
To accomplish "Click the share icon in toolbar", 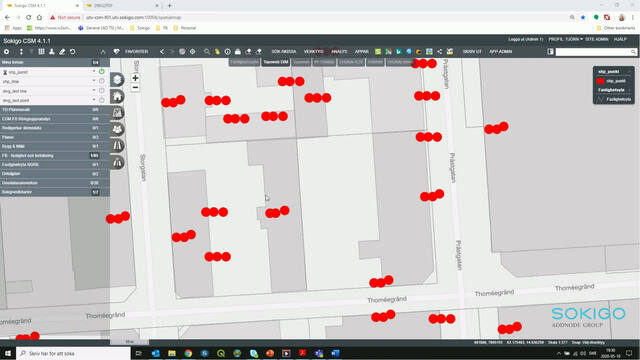I will (x=439, y=52).
